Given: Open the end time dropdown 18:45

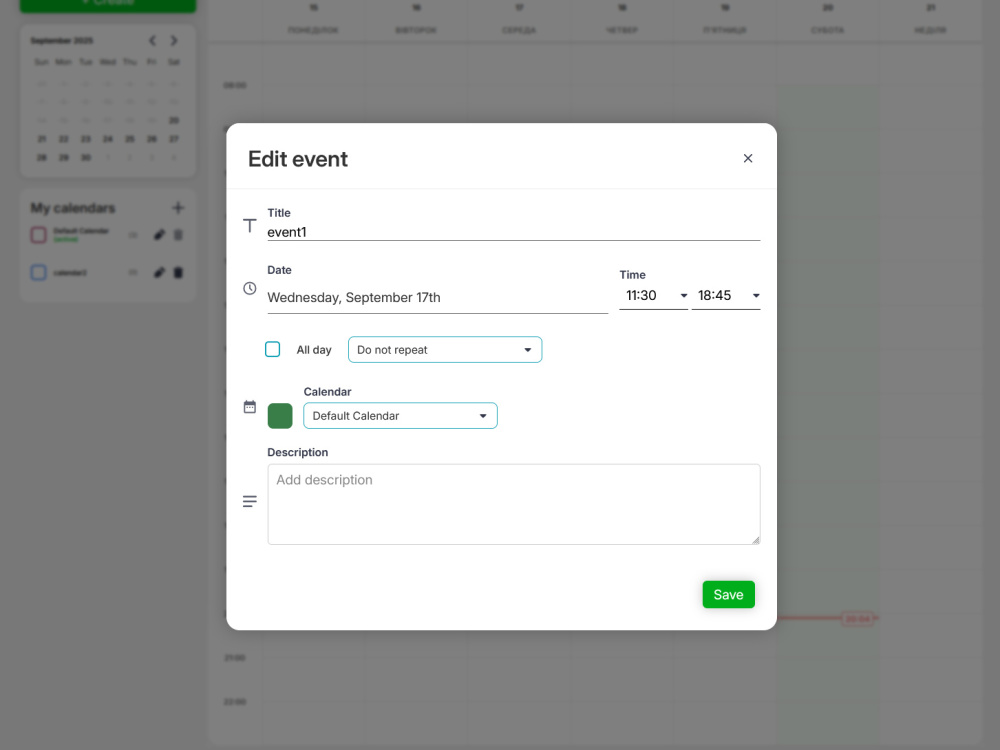Looking at the screenshot, I should click(x=726, y=295).
